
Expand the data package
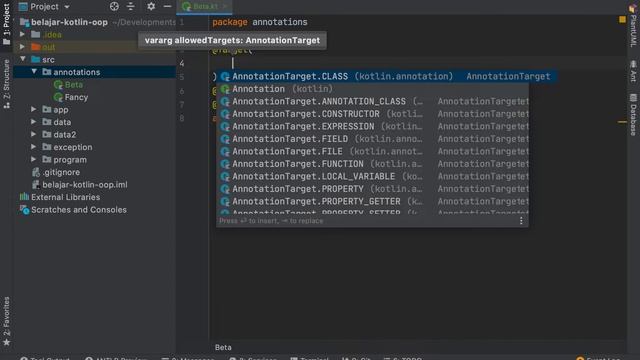point(34,122)
